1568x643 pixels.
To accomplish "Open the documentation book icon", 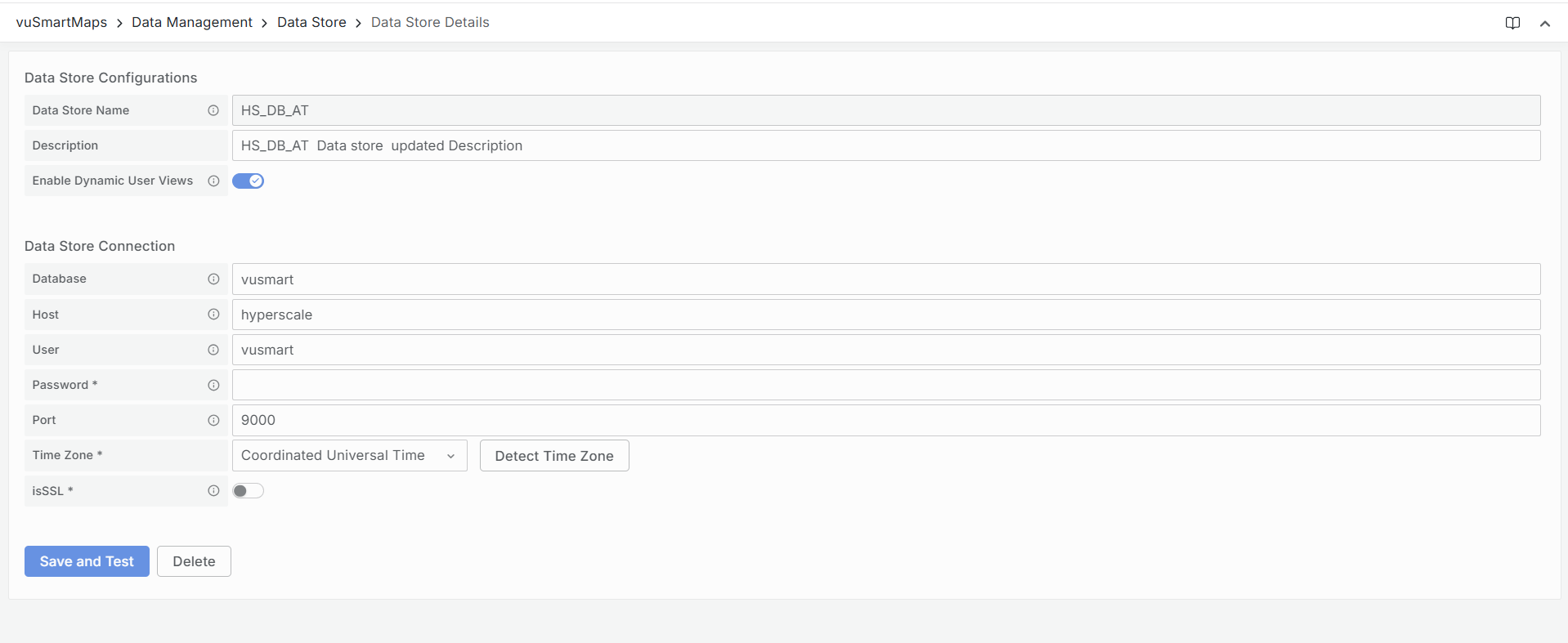I will point(1512,23).
